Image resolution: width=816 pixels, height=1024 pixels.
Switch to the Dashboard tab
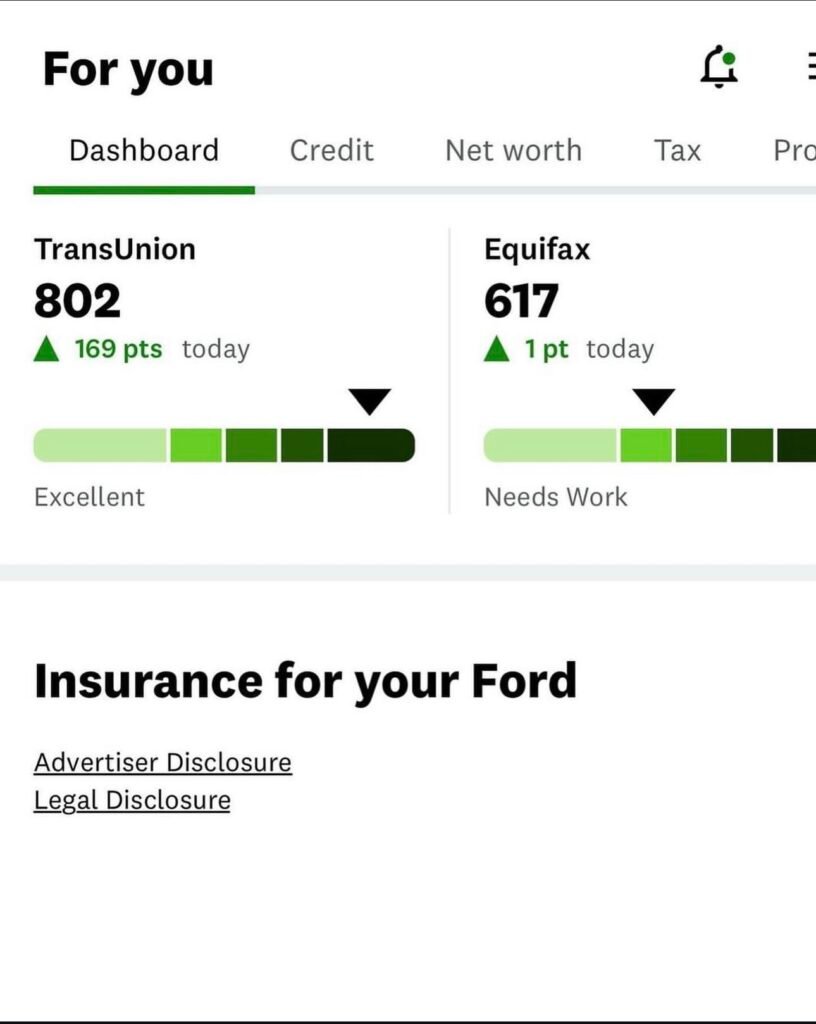point(144,151)
